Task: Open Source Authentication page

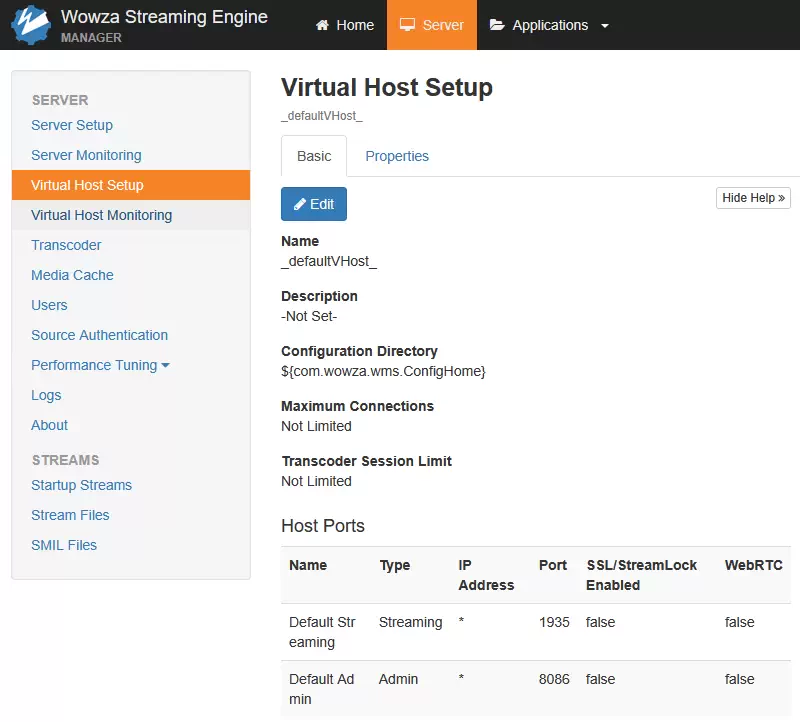Action: (99, 335)
